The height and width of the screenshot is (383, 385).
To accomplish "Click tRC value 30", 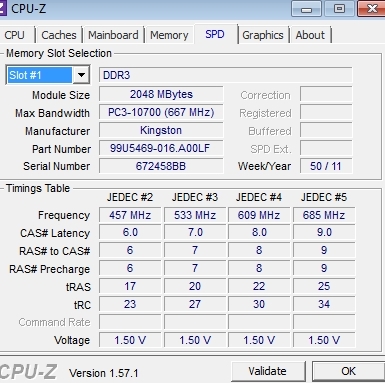I will (x=259, y=304).
